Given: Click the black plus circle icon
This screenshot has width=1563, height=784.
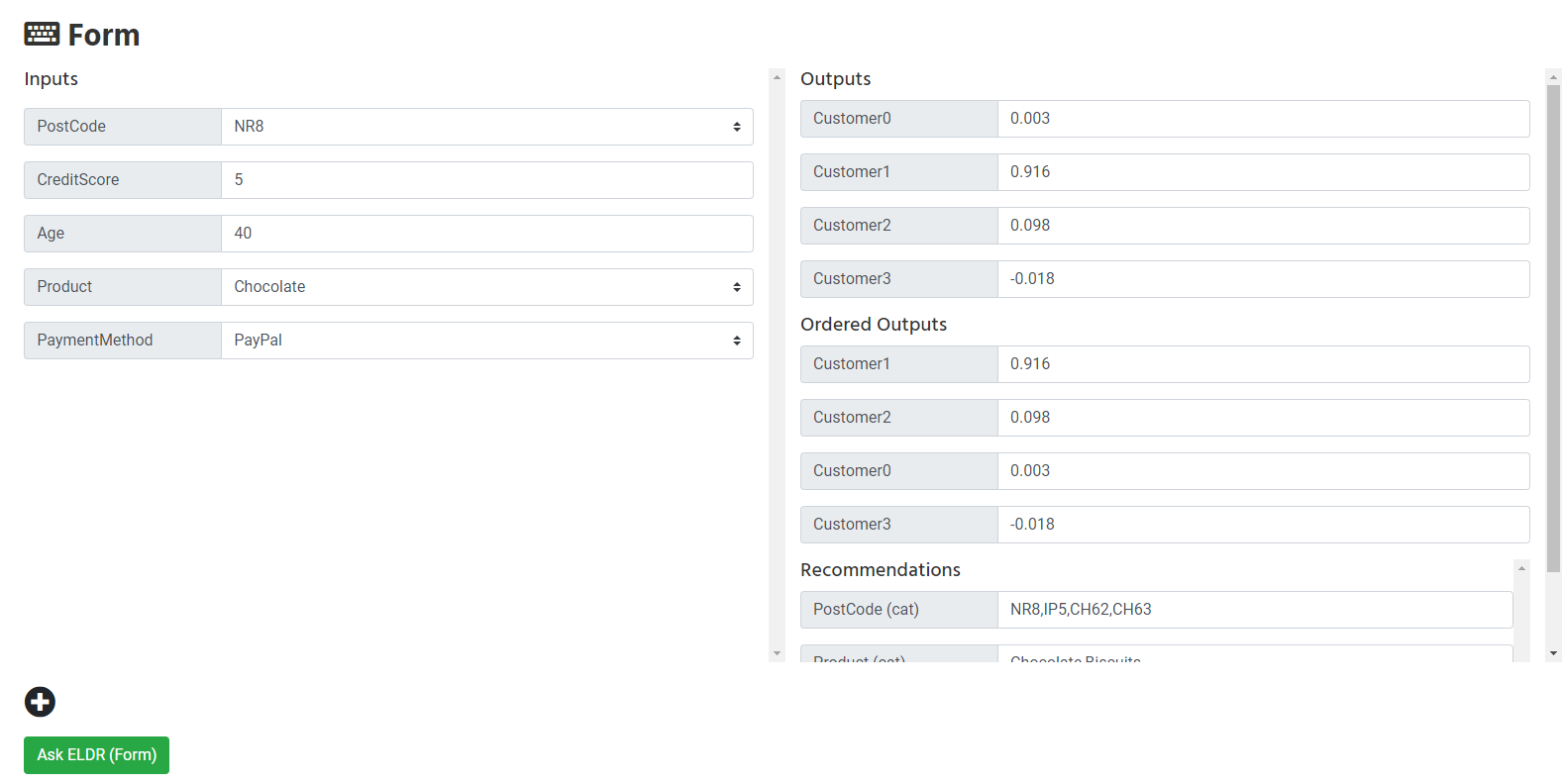Looking at the screenshot, I should (40, 702).
